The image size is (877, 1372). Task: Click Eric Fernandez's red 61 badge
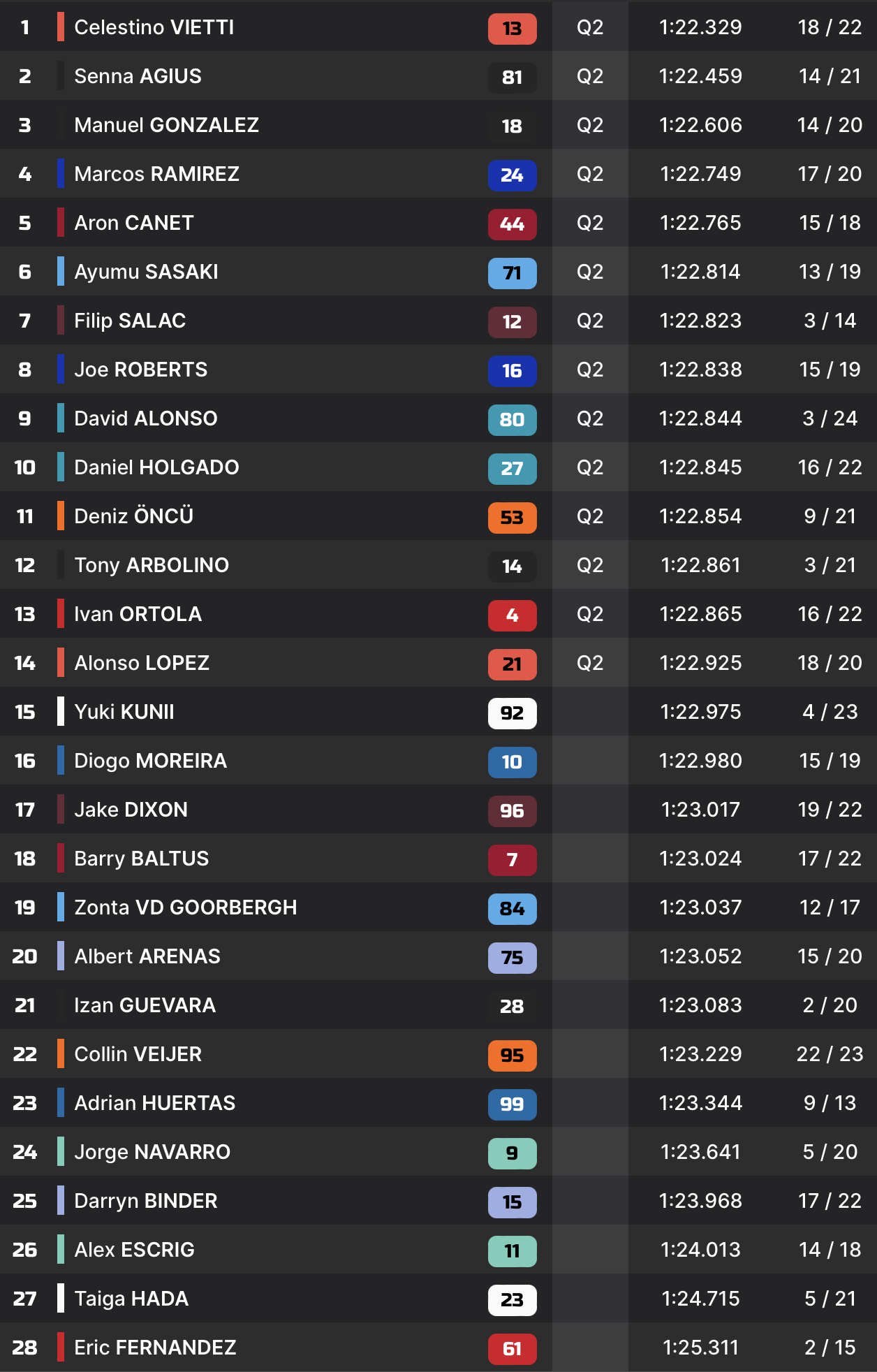(x=512, y=1349)
